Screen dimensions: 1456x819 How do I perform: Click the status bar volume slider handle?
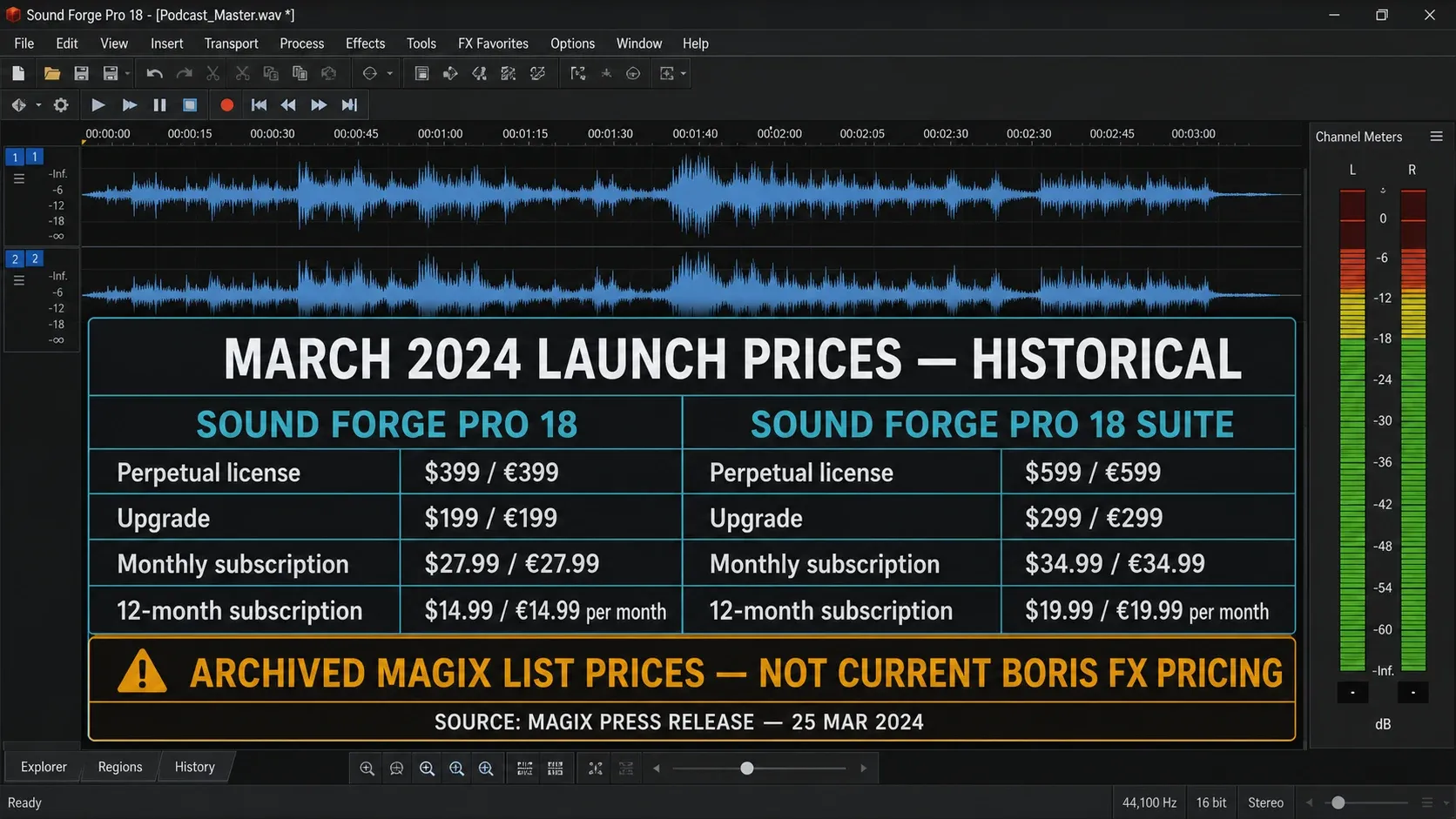pos(1338,802)
